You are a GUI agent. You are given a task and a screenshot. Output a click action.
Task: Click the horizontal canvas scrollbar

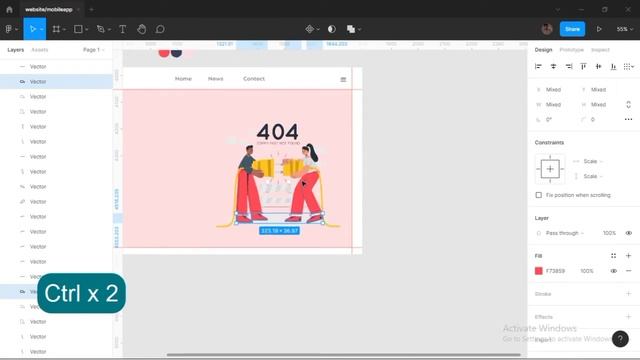click(344, 355)
